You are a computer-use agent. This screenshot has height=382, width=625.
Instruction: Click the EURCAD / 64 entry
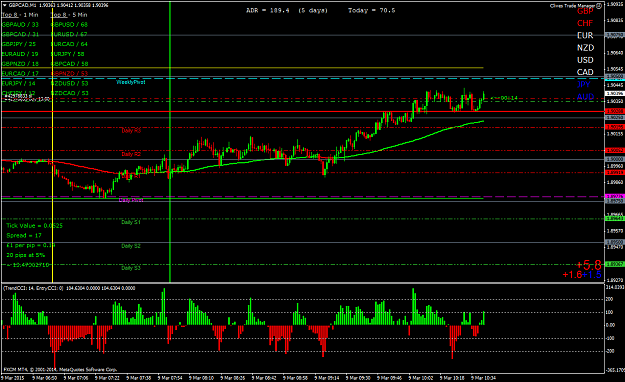click(69, 44)
